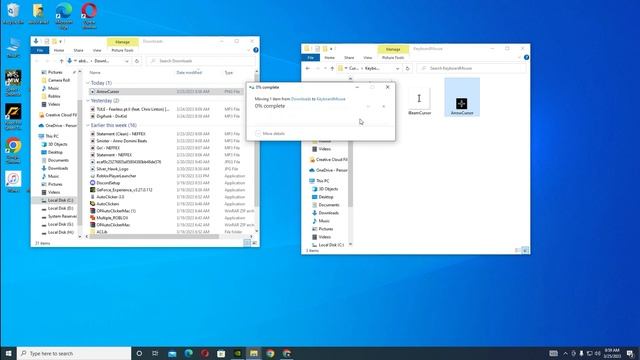Viewport: 640px width, 360px height.
Task: Expand More details in move dialog
Action: [270, 133]
